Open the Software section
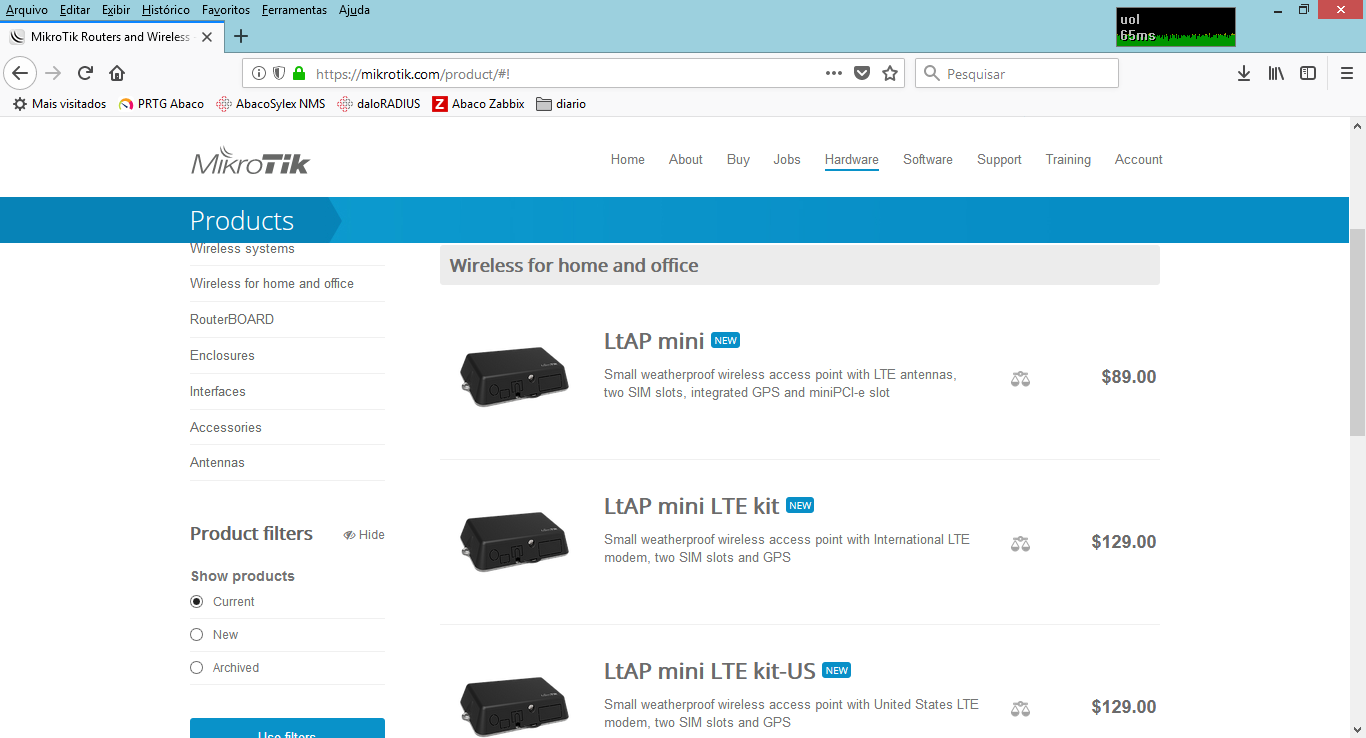The height and width of the screenshot is (738, 1366). click(928, 160)
